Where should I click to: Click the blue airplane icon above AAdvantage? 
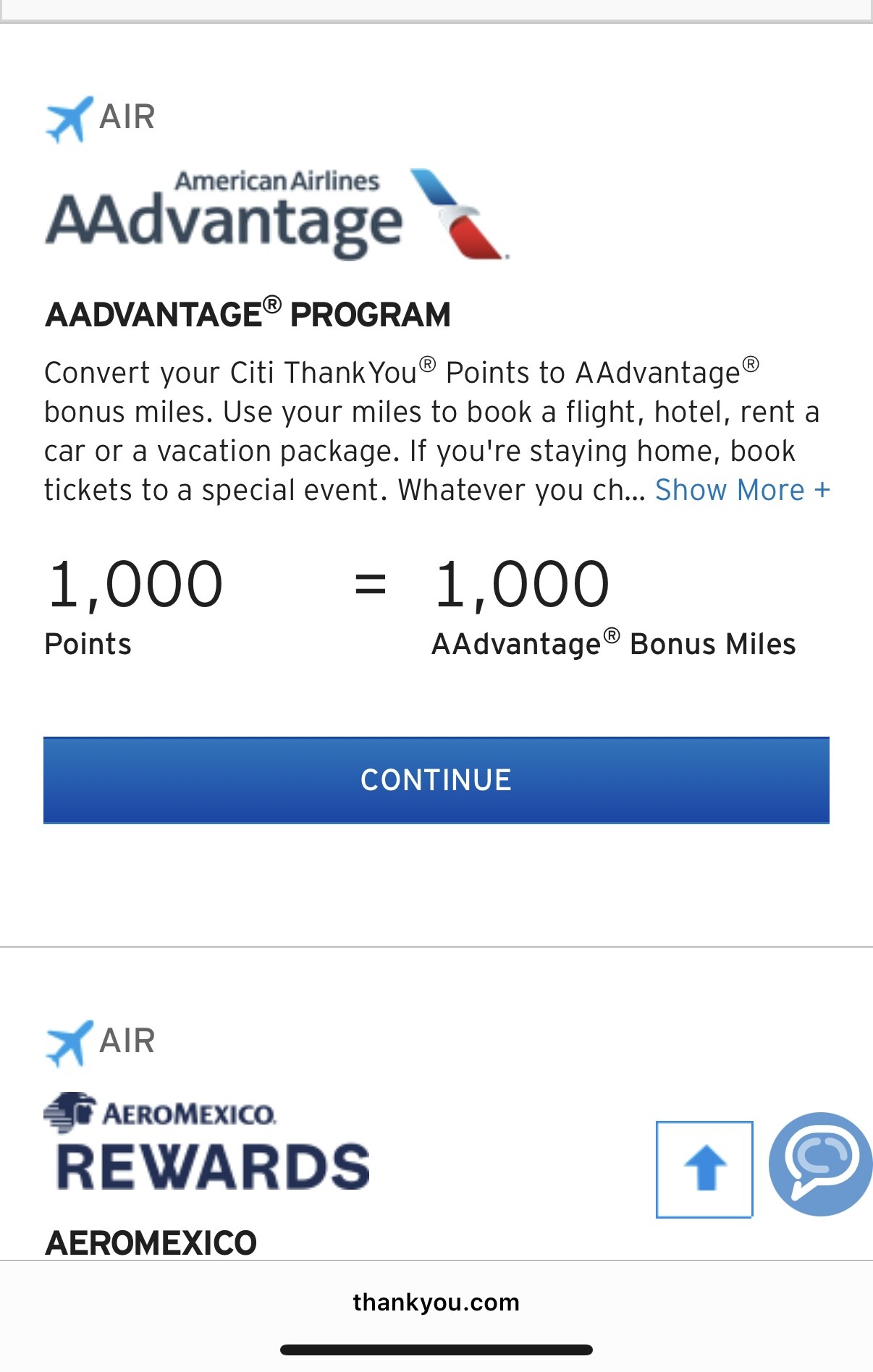pos(69,119)
